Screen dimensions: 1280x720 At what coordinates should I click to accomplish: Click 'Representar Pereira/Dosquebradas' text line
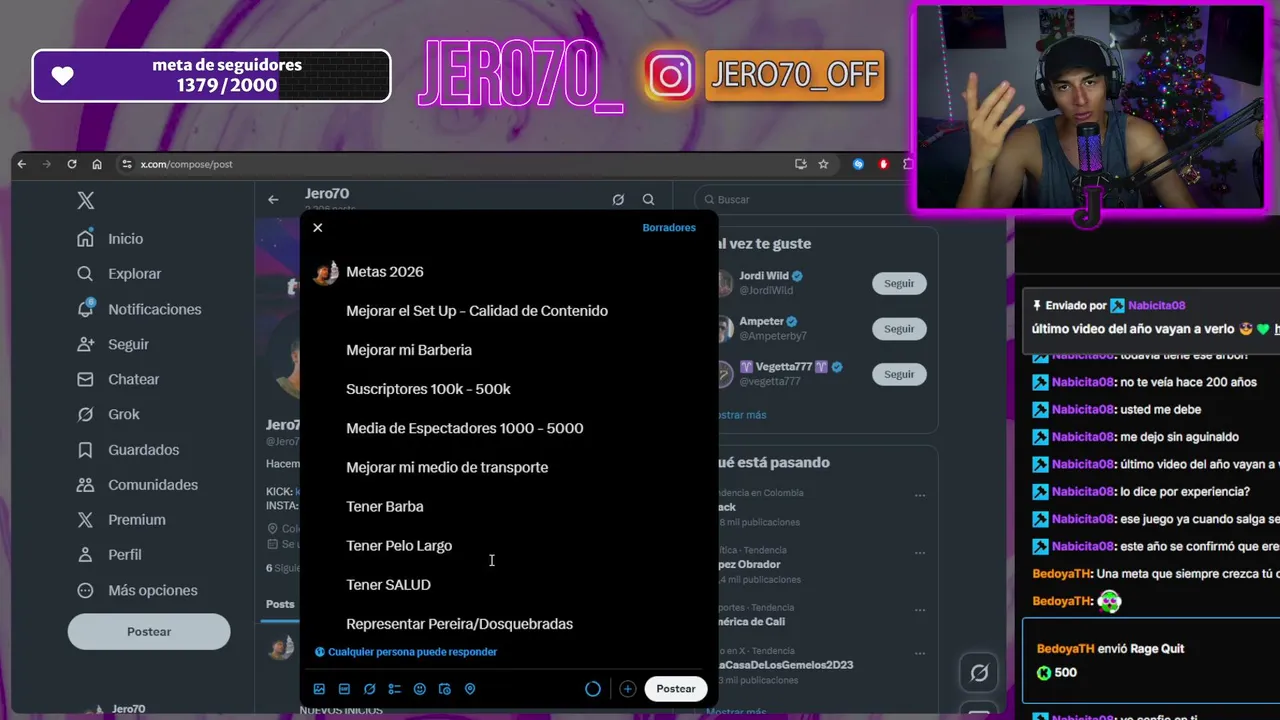(459, 624)
